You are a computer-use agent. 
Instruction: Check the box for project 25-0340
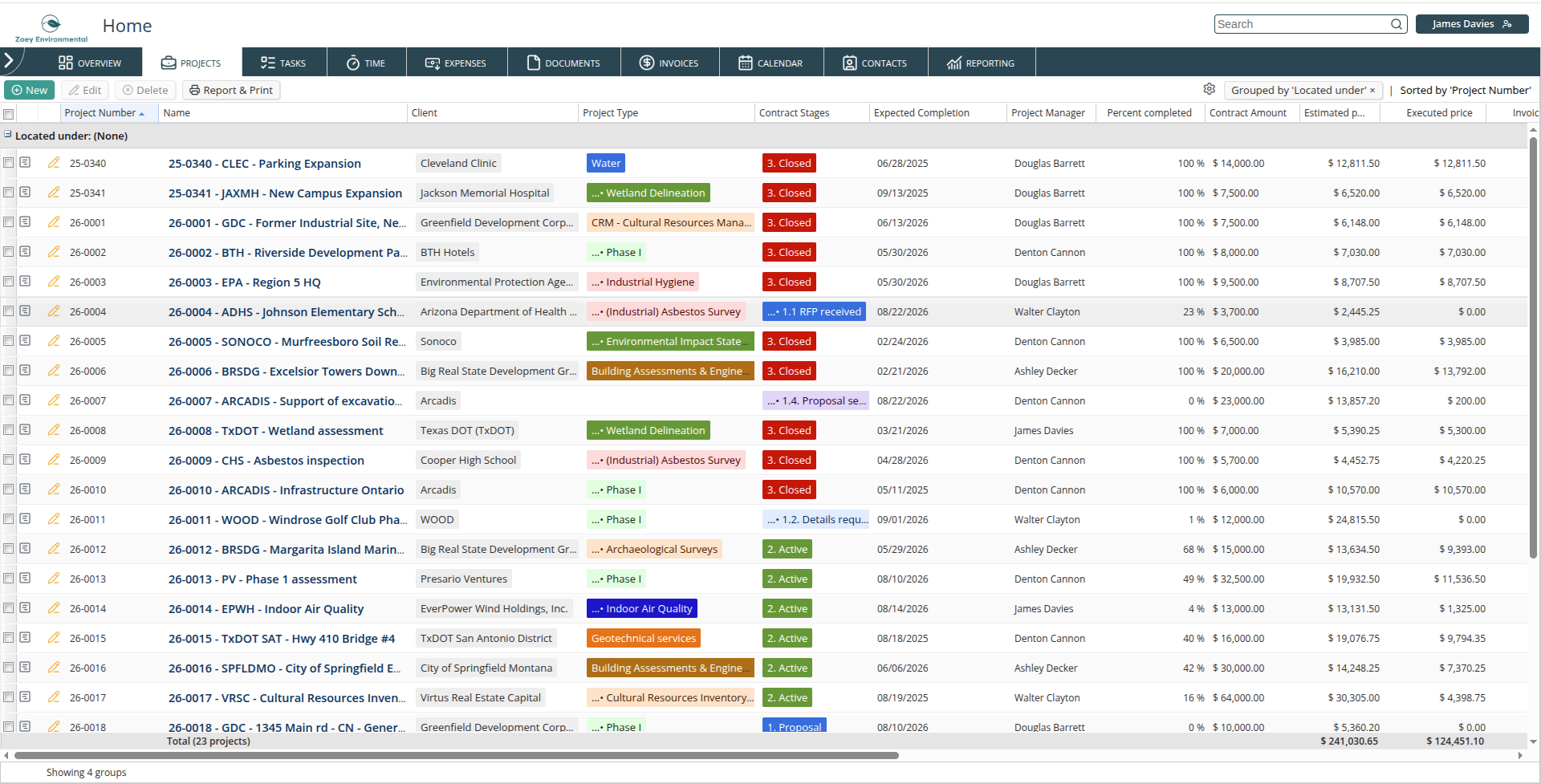(x=9, y=163)
